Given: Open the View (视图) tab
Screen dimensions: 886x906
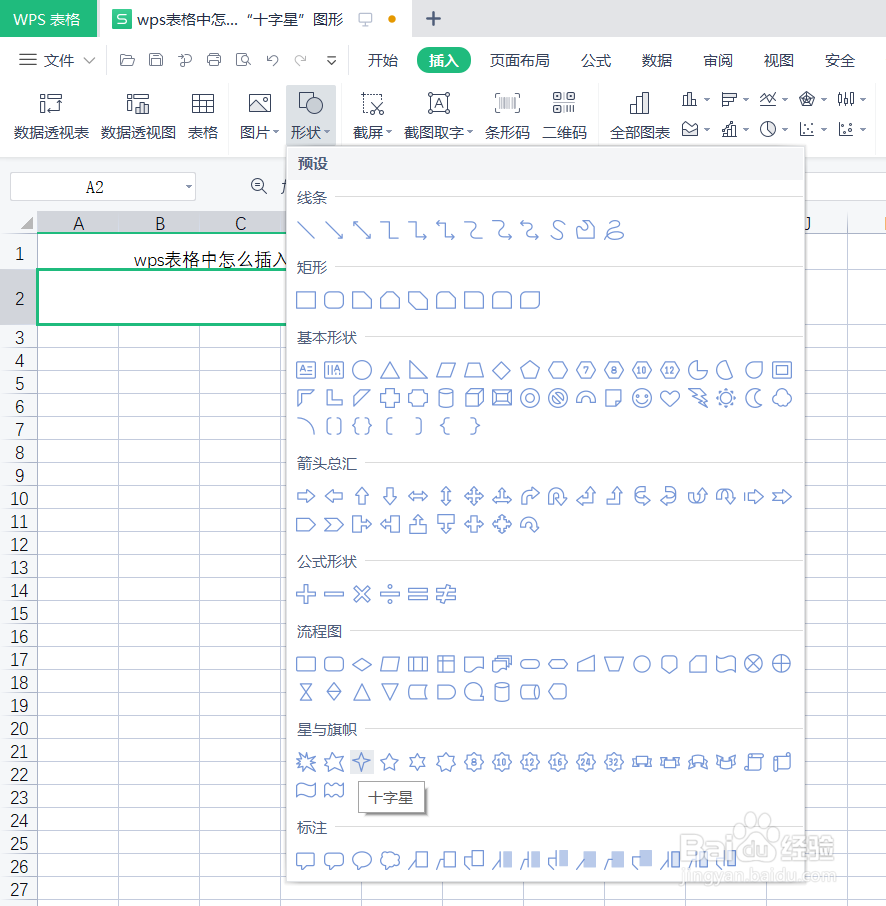Looking at the screenshot, I should click(779, 60).
